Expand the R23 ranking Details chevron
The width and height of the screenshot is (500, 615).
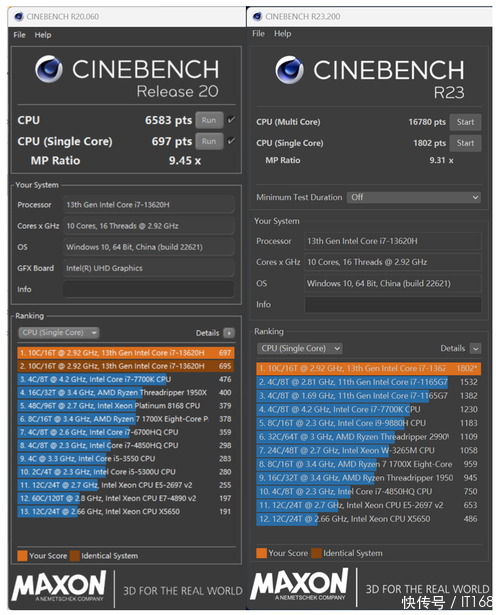(475, 348)
